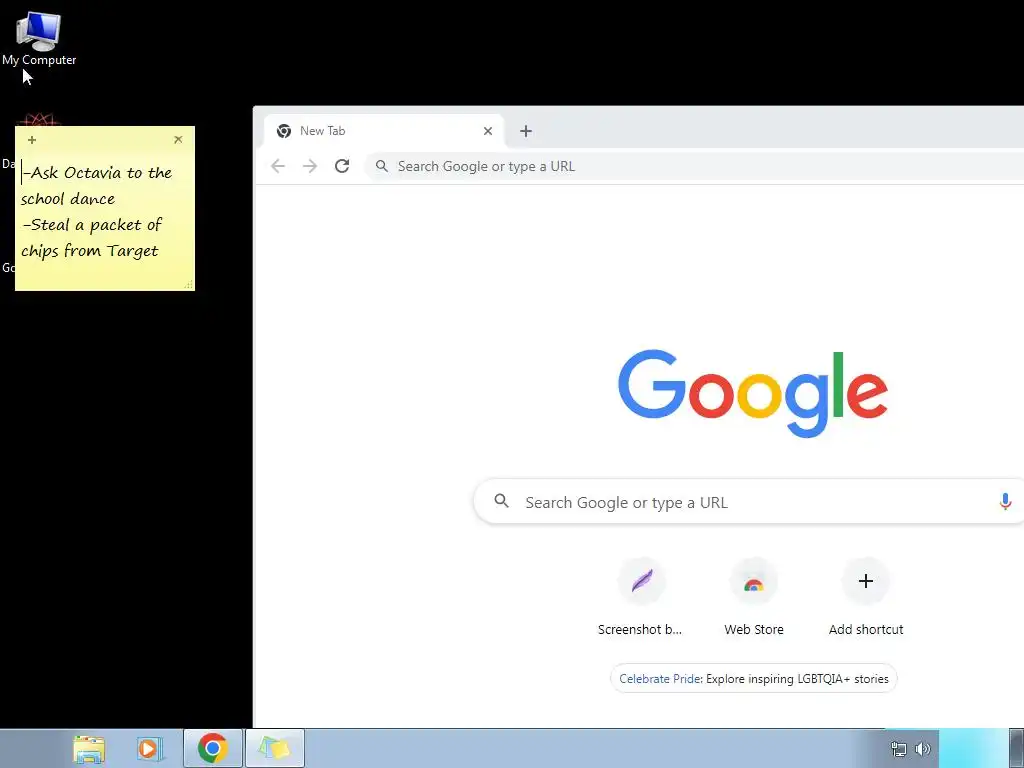Click the Show desktop strip
This screenshot has width=1024, height=768.
[x=1017, y=748]
